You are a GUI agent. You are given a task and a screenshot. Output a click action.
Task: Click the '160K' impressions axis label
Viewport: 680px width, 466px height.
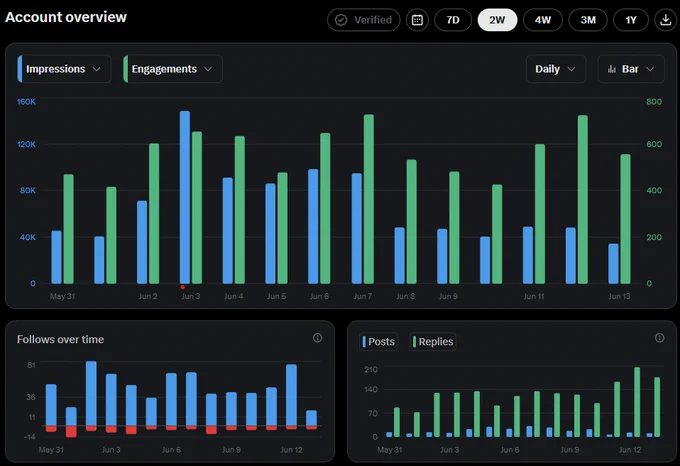(26, 101)
